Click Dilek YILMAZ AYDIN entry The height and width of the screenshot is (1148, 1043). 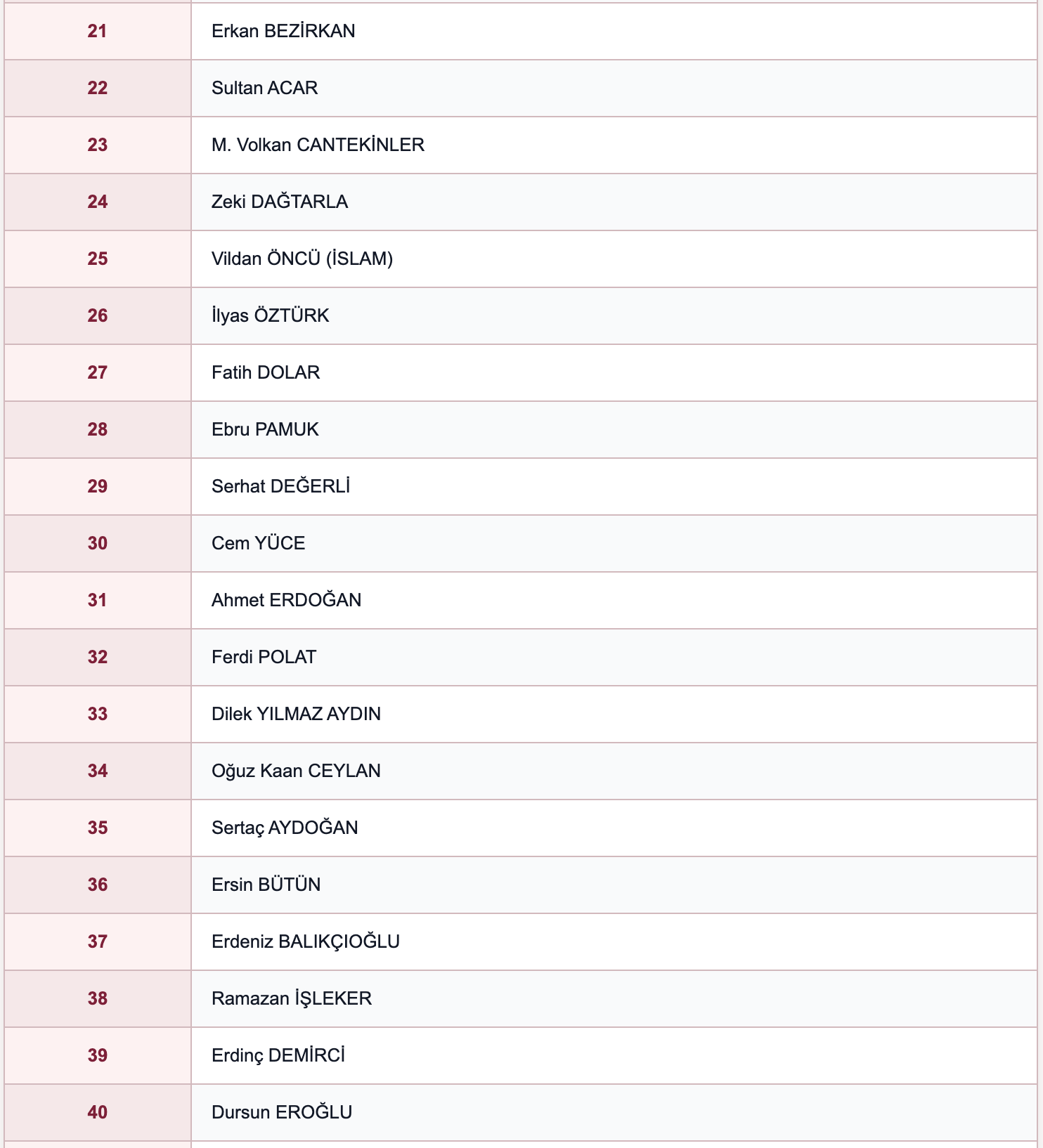click(x=296, y=714)
